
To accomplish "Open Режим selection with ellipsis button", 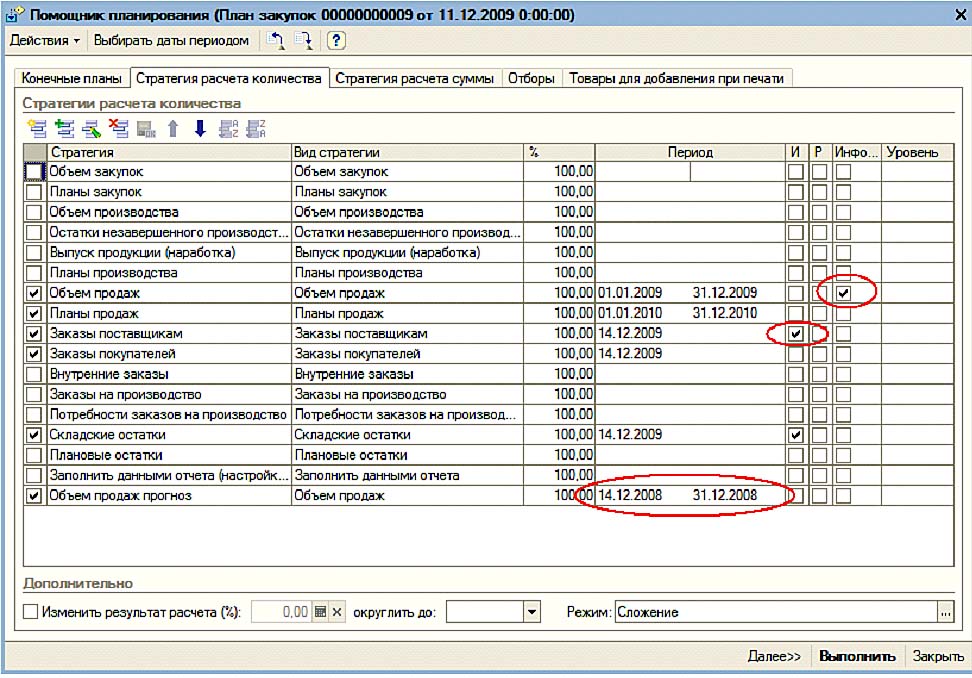I will coord(945,612).
